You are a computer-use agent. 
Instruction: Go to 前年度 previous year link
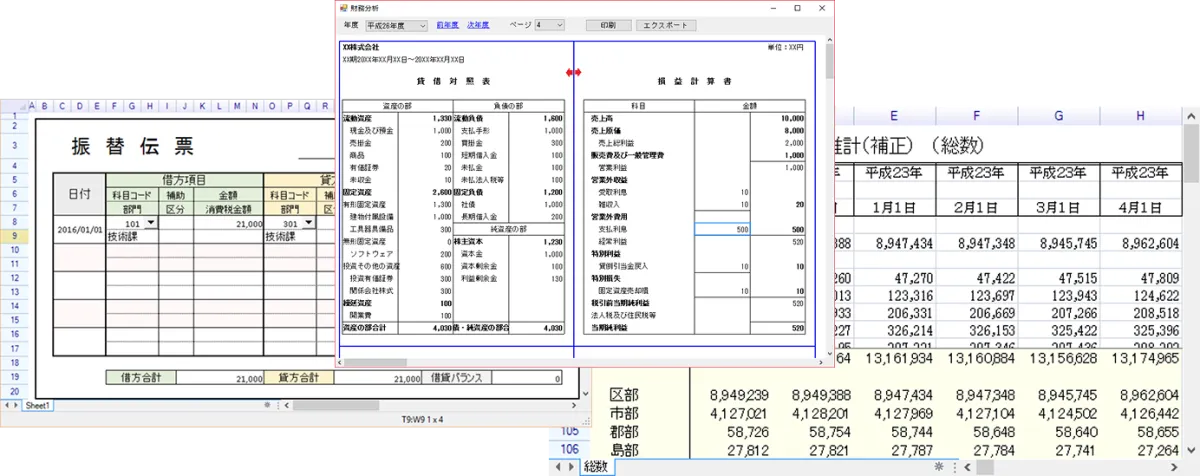click(447, 24)
